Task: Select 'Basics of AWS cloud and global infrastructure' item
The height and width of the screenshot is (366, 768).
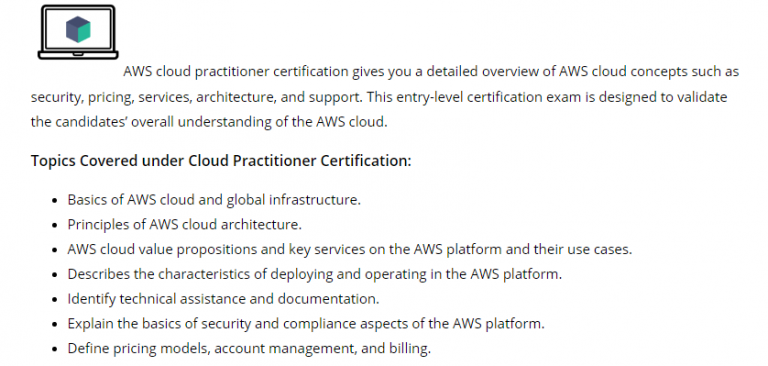Action: coord(214,200)
